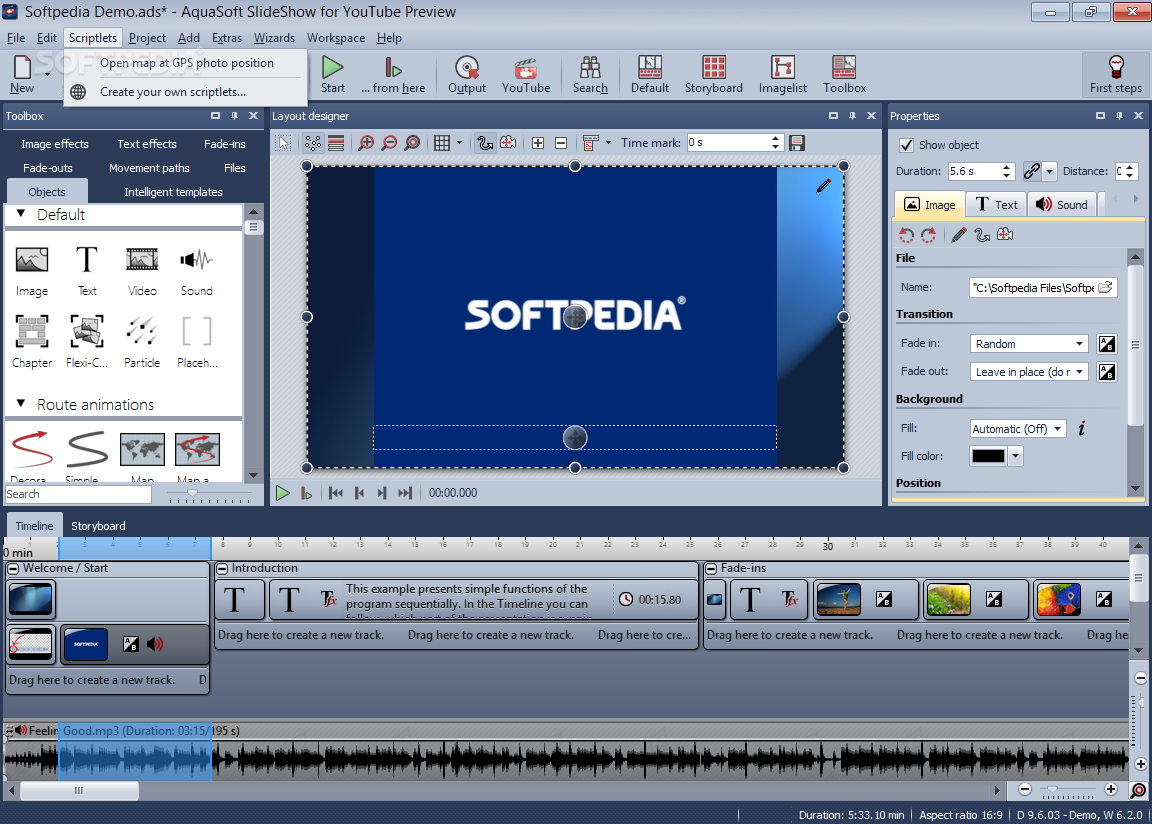This screenshot has height=824, width=1152.
Task: Click the black Fill color swatch
Action: coord(988,456)
